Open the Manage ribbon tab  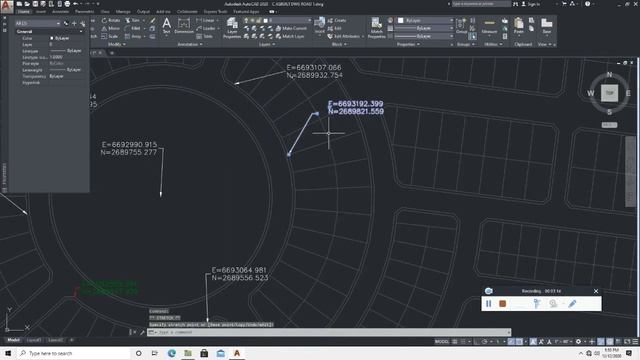tap(122, 12)
